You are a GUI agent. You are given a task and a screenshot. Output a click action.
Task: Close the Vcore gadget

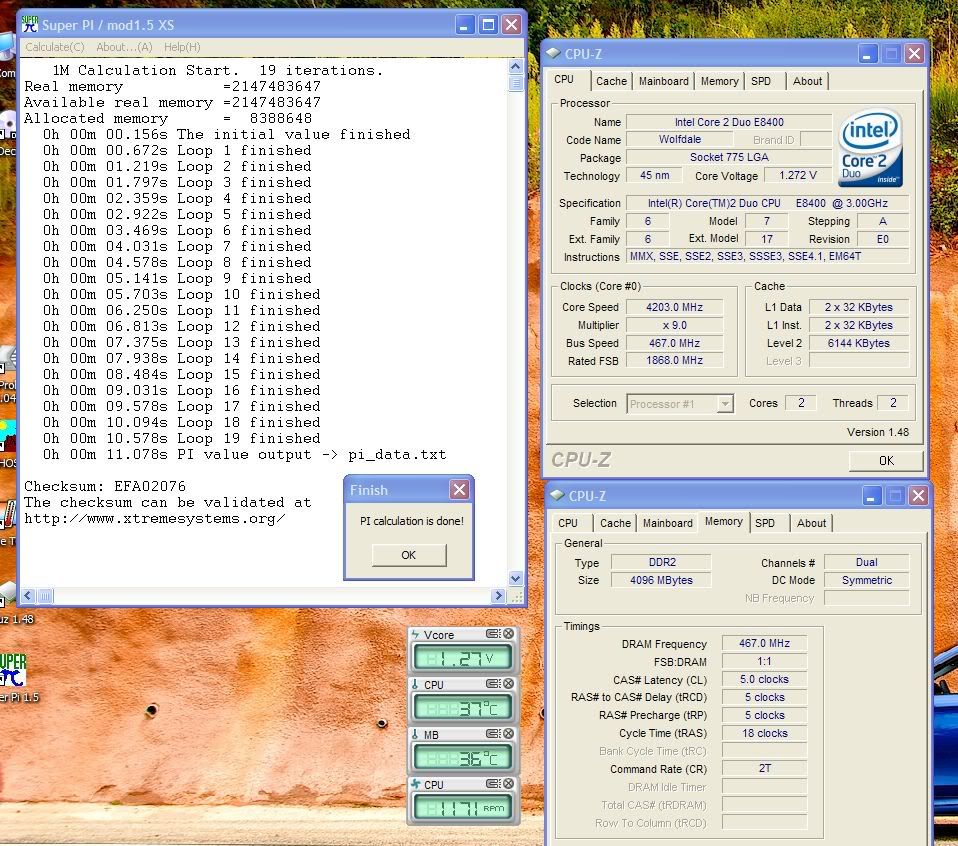pos(508,634)
